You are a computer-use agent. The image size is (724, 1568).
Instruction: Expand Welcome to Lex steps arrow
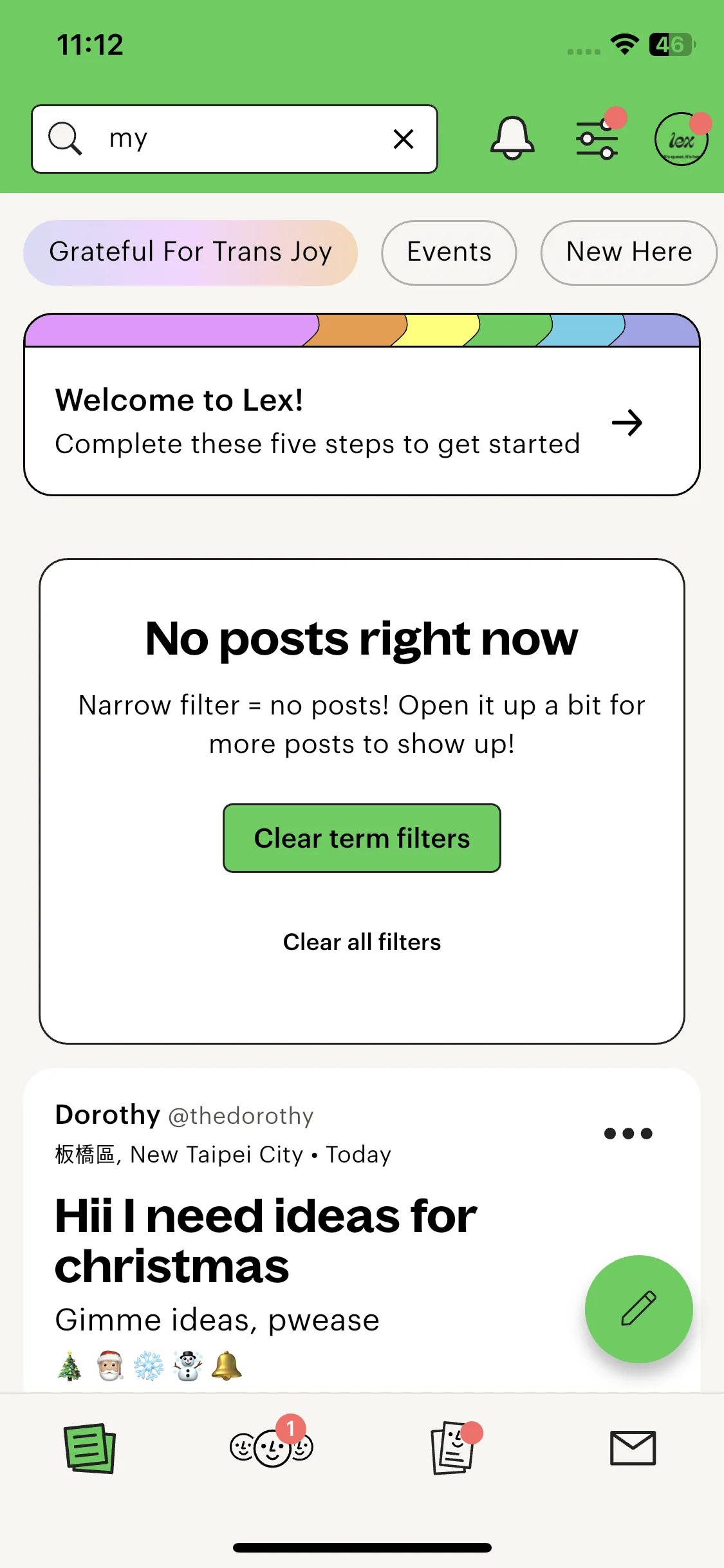(627, 423)
